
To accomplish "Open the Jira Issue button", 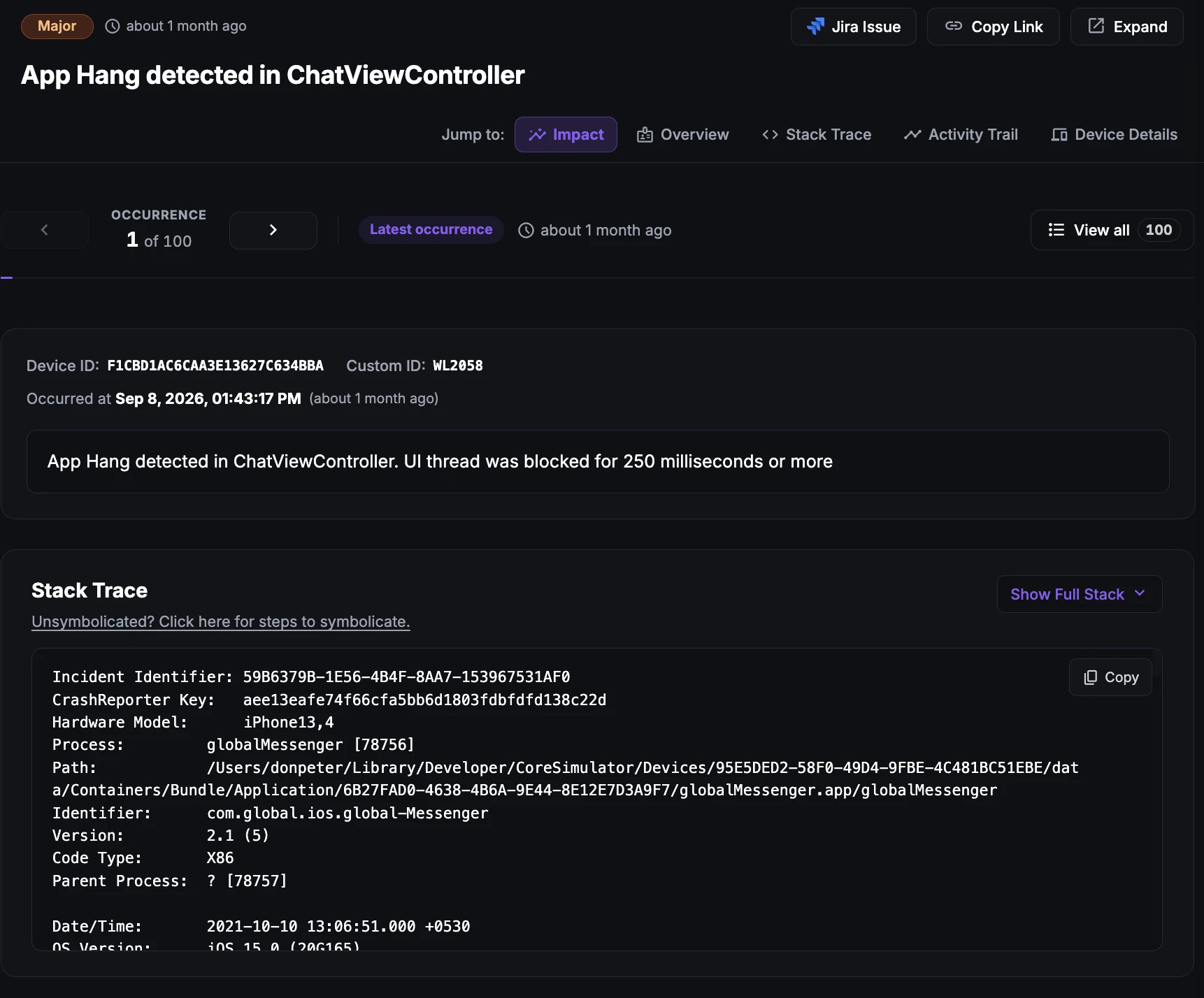I will 853,27.
